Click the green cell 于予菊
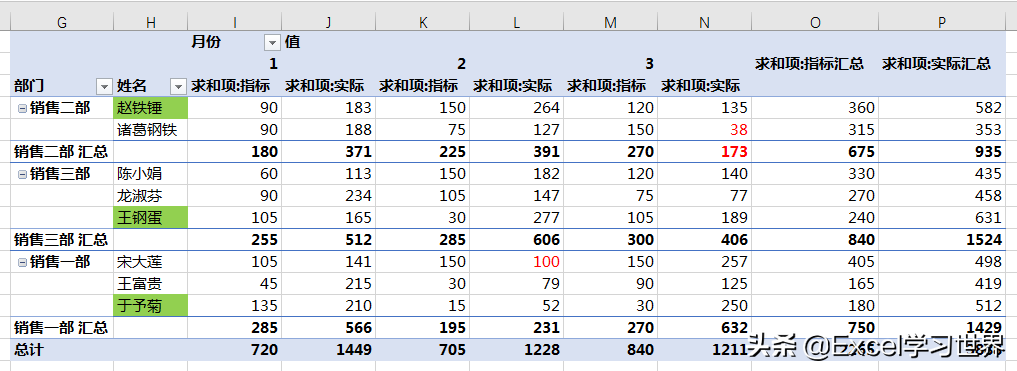The image size is (1017, 371). click(150, 305)
